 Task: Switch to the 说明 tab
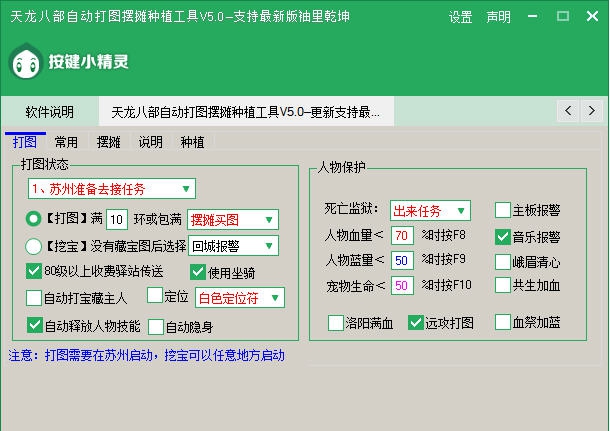151,142
